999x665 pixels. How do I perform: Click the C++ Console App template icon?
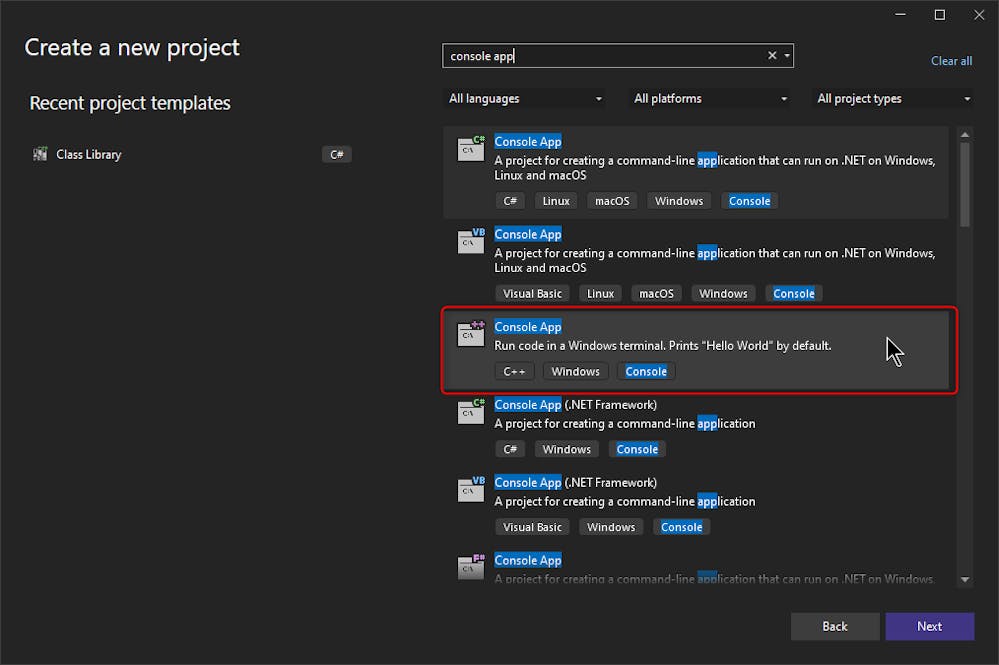tap(471, 333)
